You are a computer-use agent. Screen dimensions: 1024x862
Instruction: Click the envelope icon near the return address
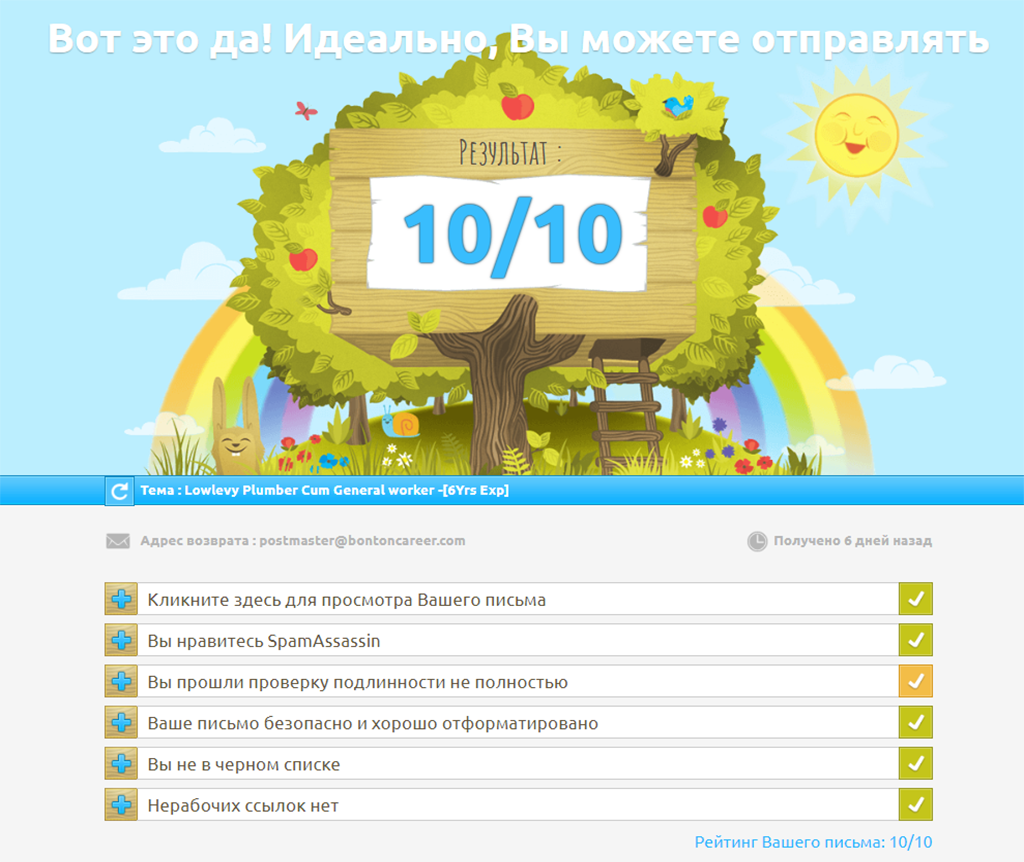(x=118, y=539)
